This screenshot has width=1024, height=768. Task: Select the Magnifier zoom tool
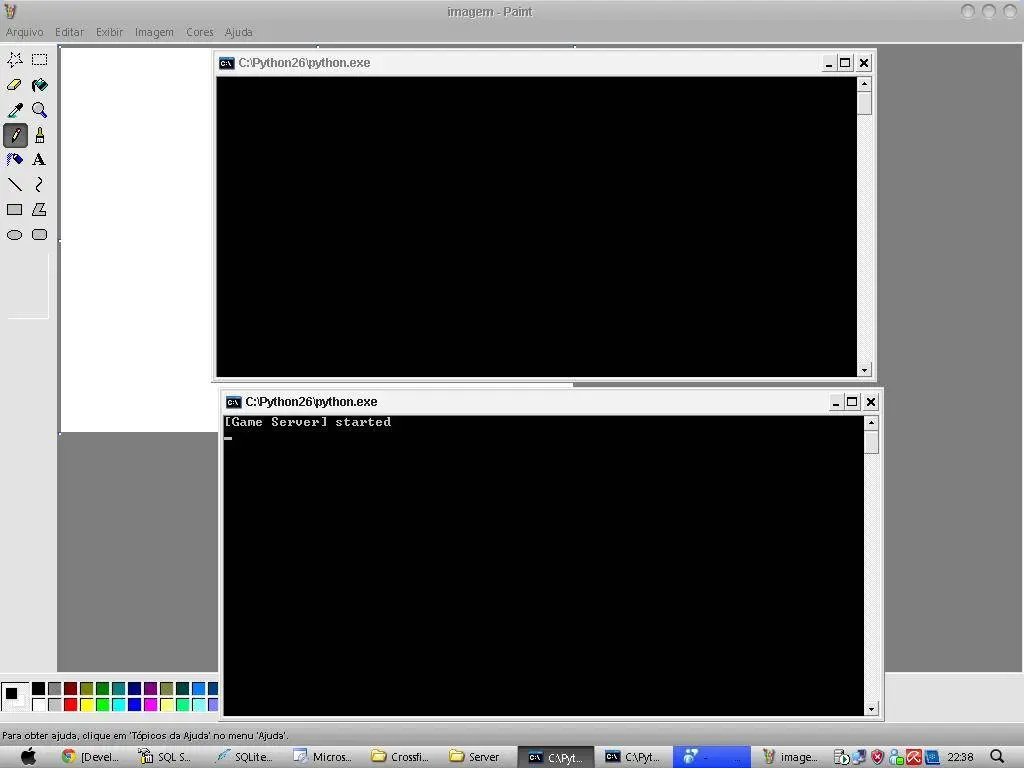(39, 110)
